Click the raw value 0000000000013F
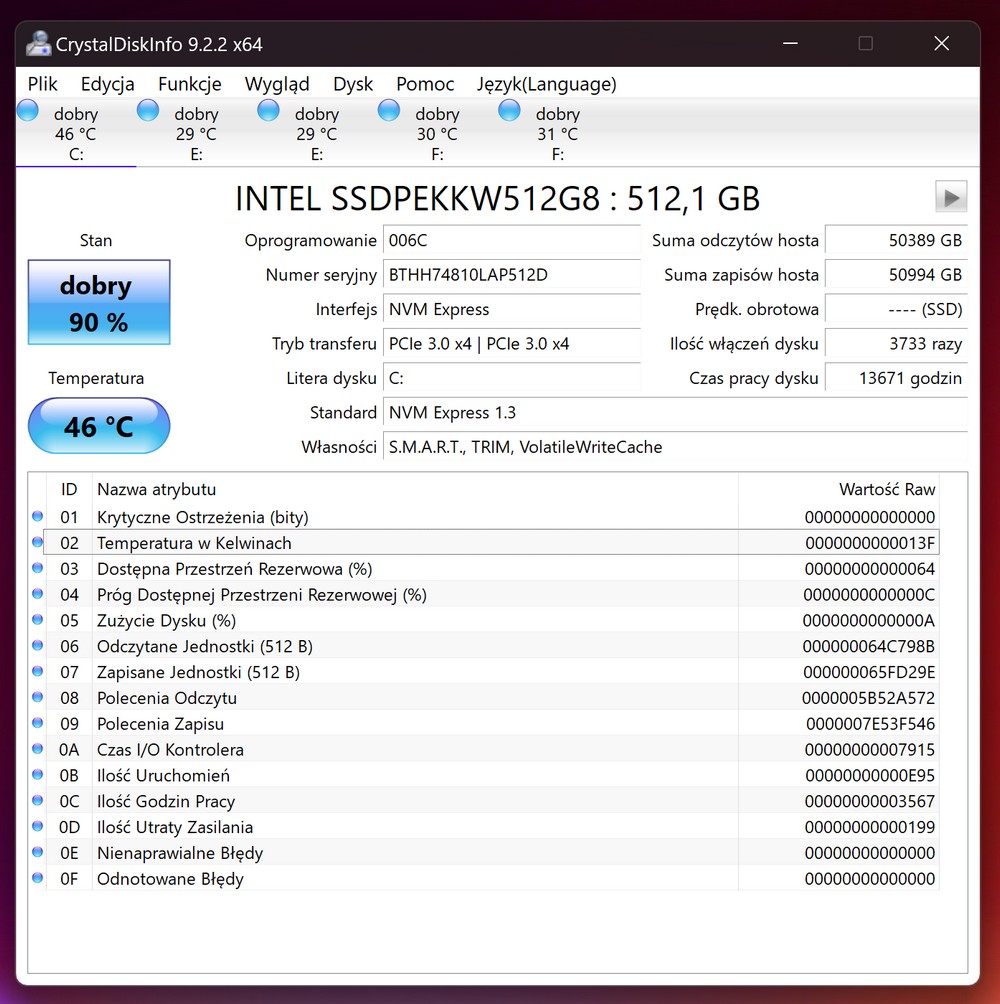 coord(869,543)
